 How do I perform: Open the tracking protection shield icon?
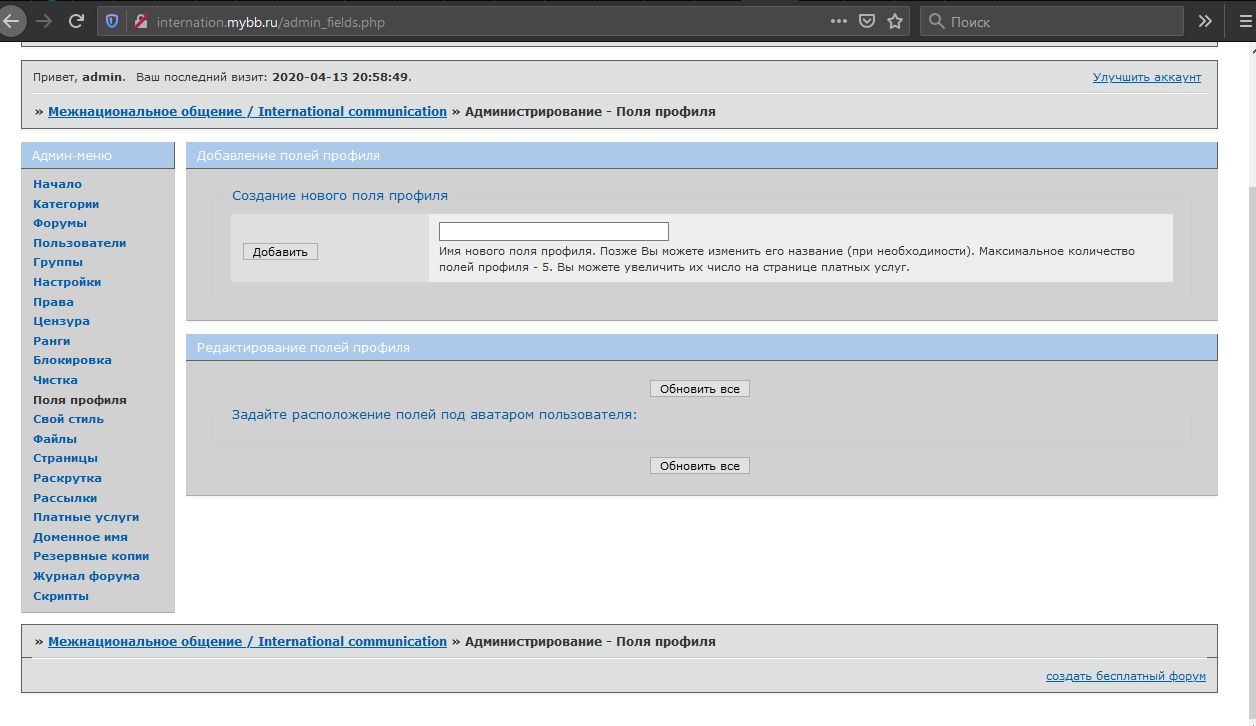[112, 21]
